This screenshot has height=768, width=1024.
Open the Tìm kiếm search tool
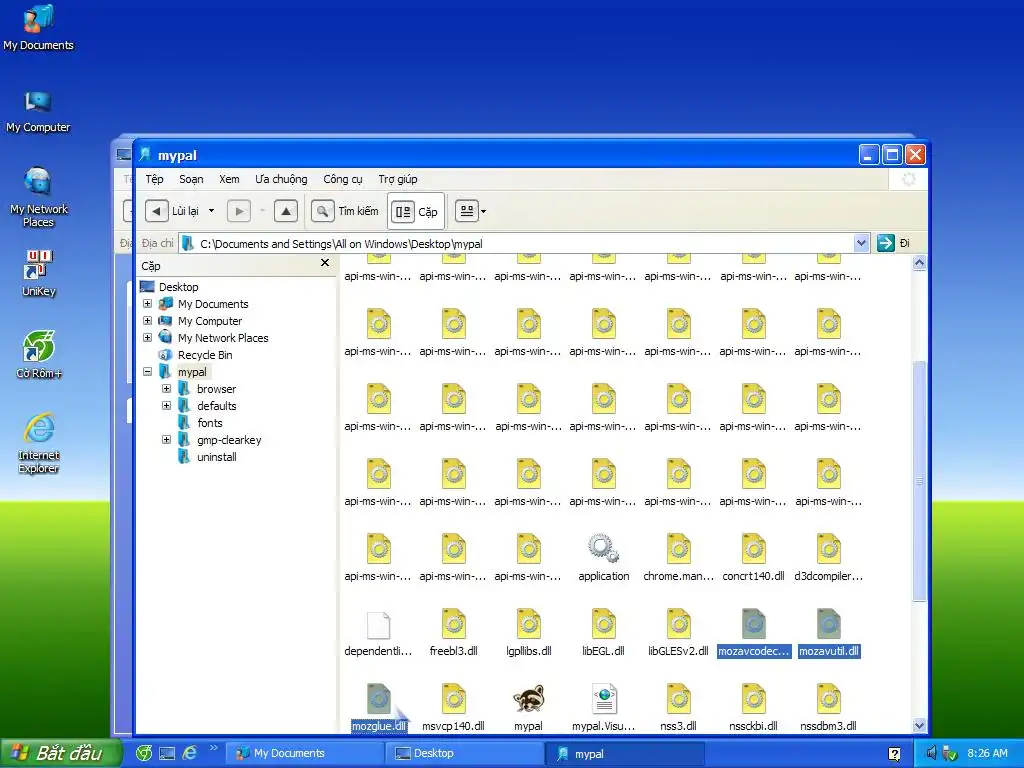345,211
